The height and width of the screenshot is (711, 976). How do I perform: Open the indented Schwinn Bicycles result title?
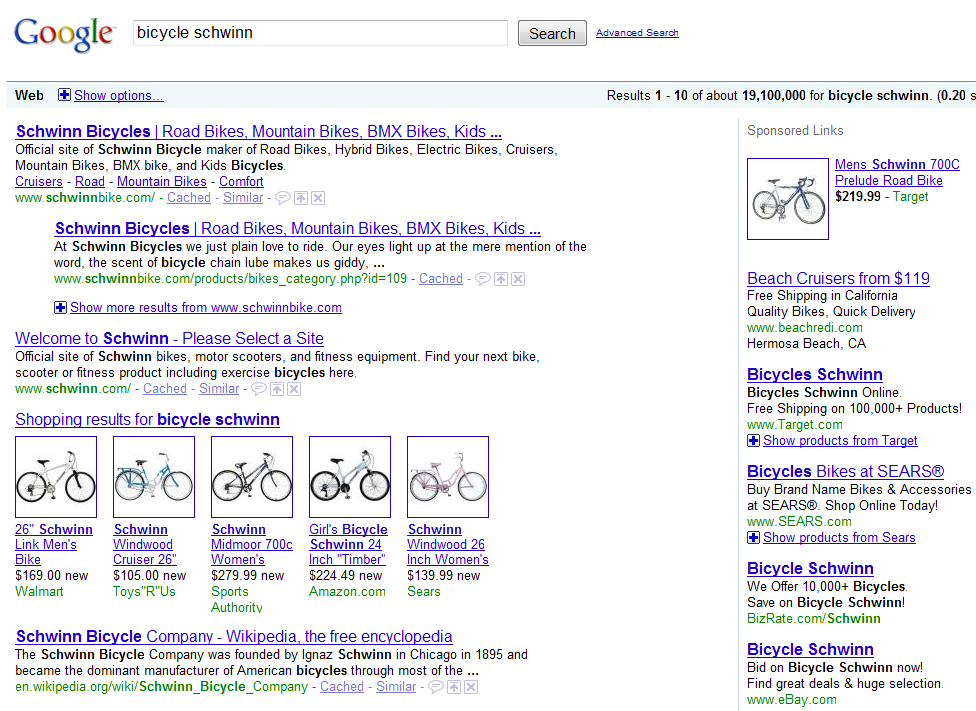coord(298,228)
